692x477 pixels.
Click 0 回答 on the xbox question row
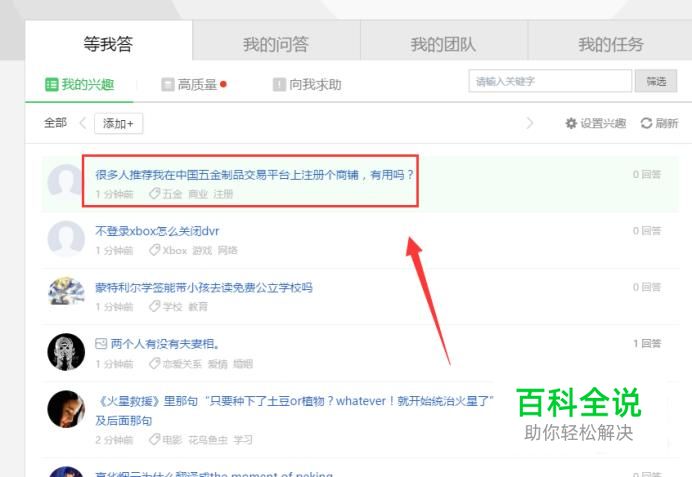647,231
